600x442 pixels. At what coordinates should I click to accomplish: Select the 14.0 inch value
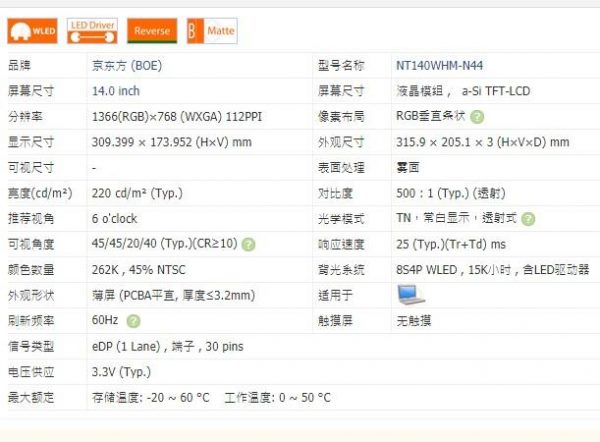[116, 91]
